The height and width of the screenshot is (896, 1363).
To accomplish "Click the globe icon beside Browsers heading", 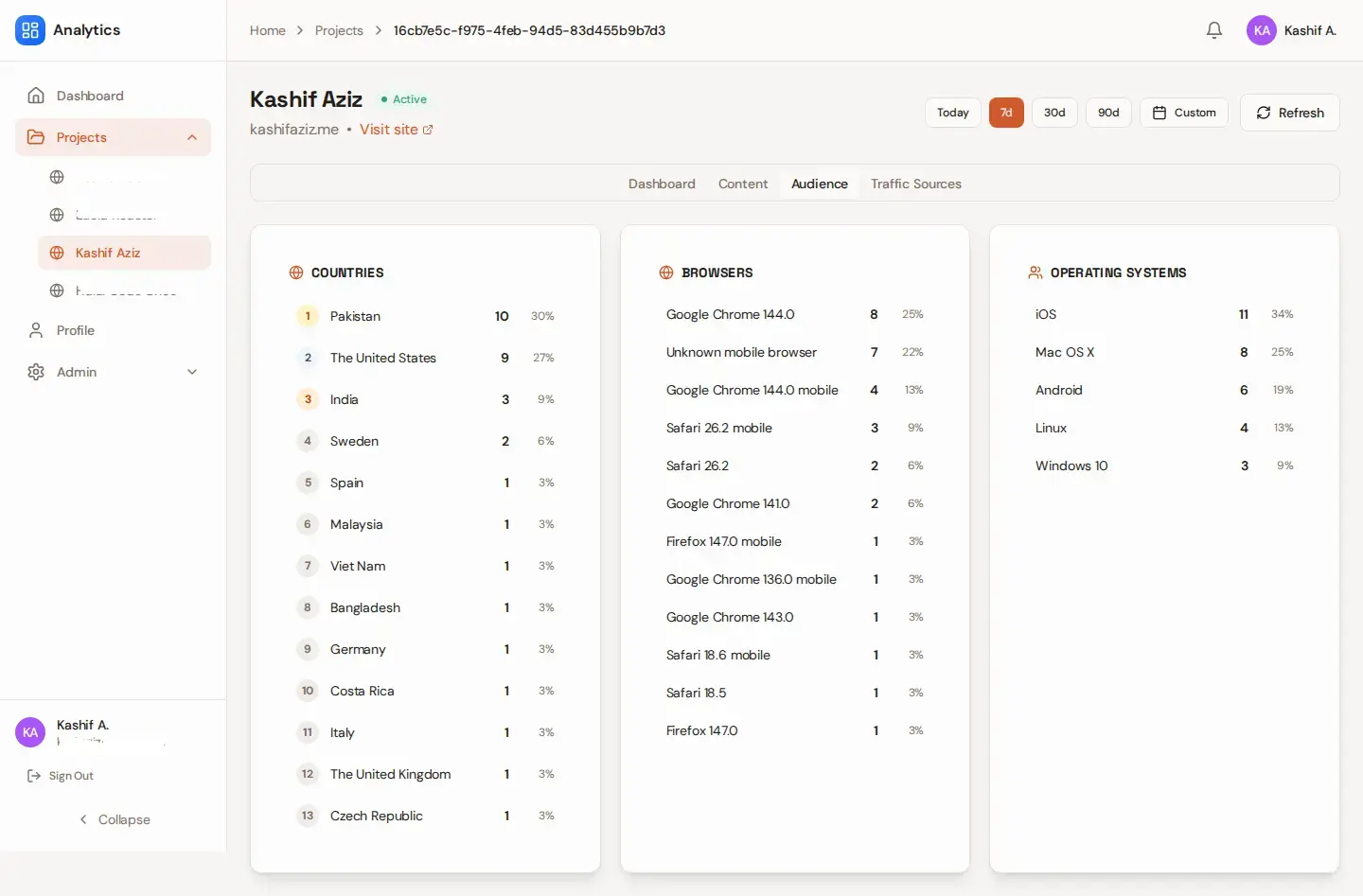I will click(x=665, y=272).
